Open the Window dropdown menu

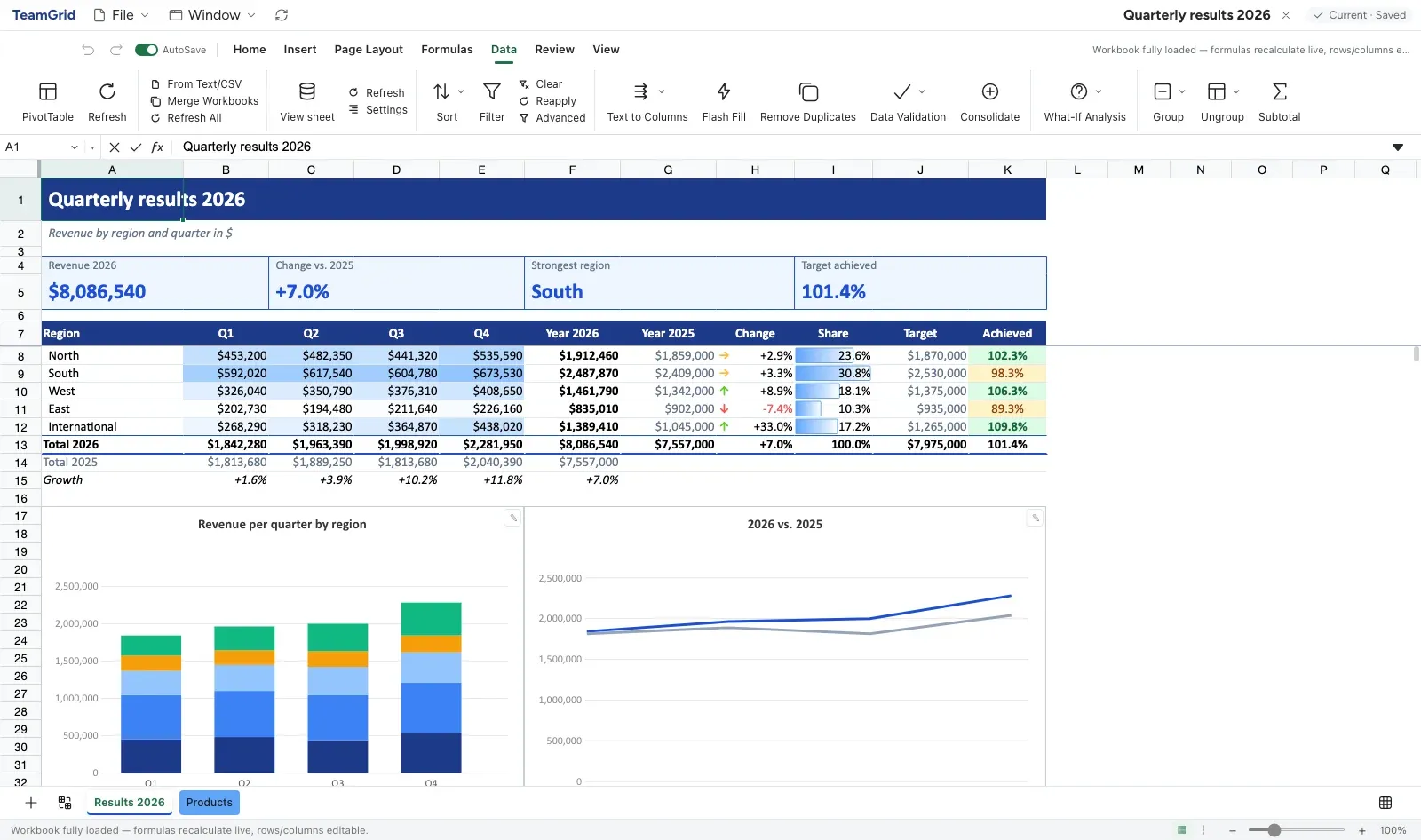213,15
